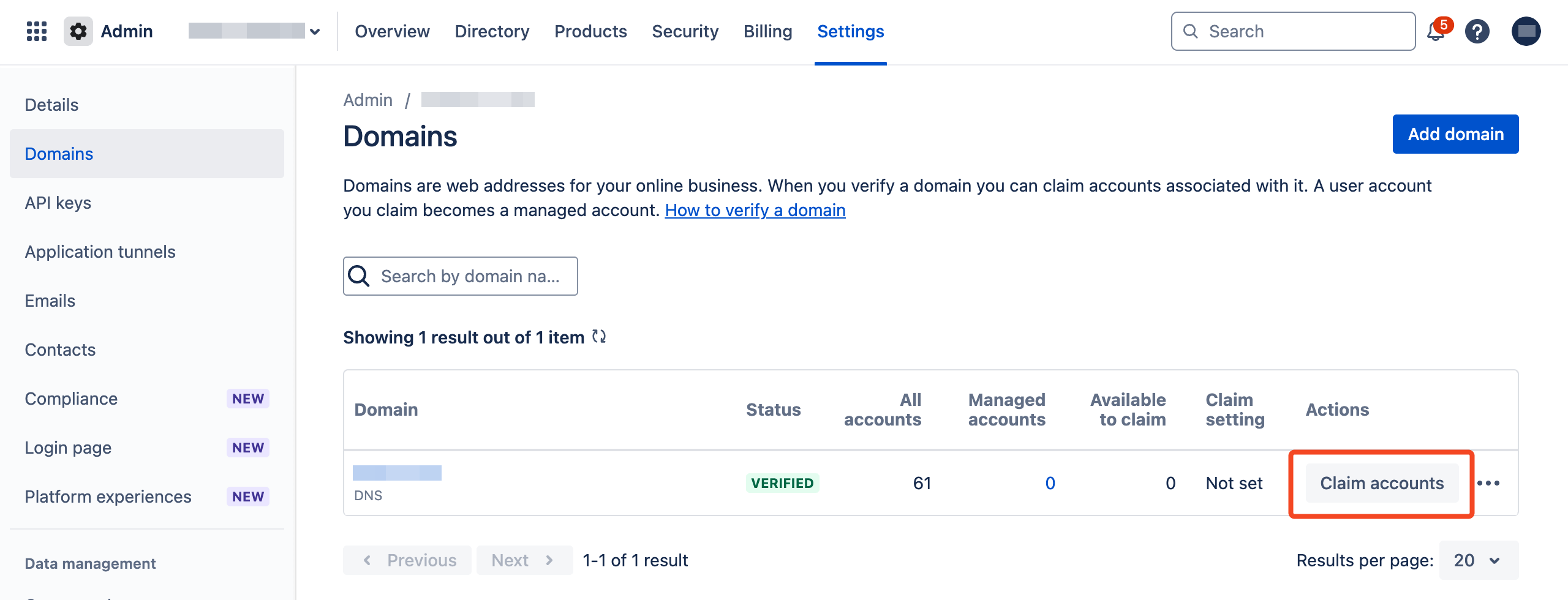The height and width of the screenshot is (600, 1568).
Task: Click the managed accounts count 0 link
Action: coord(1050,483)
